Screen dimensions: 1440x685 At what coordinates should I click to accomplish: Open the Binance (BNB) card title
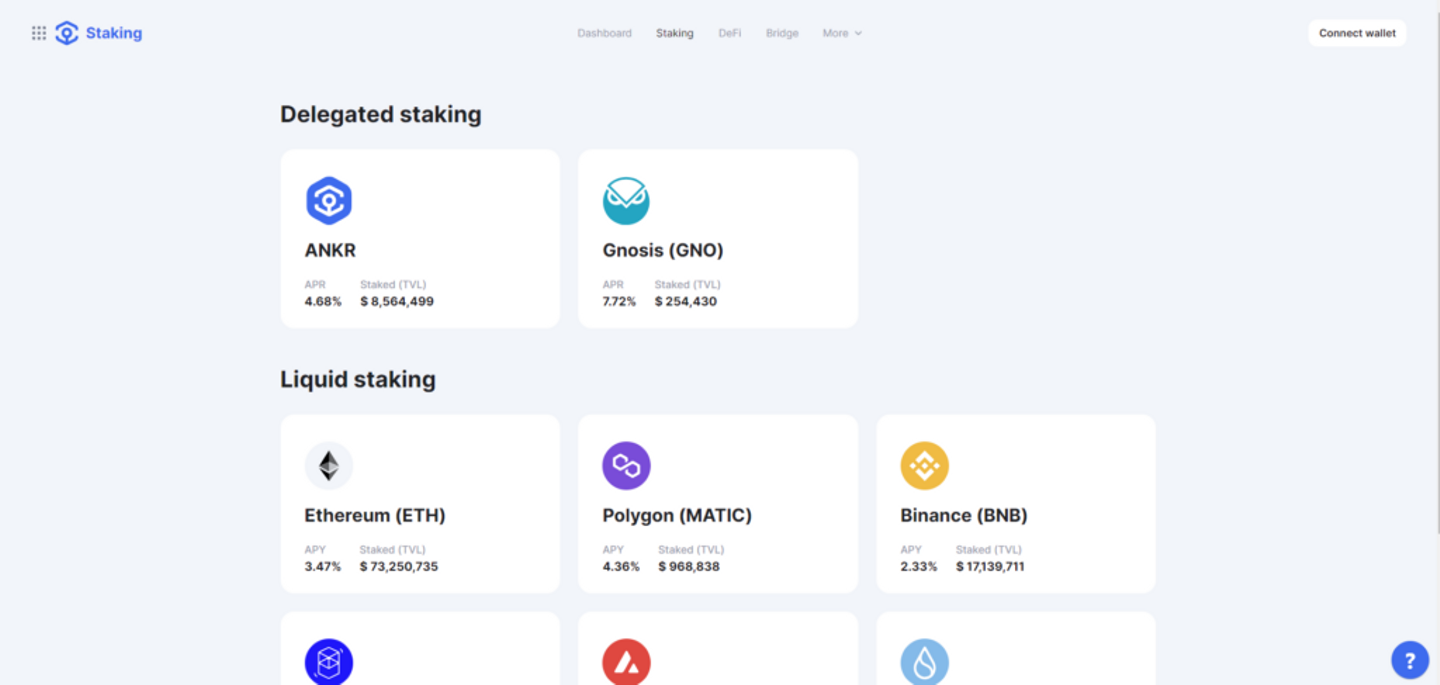coord(964,515)
